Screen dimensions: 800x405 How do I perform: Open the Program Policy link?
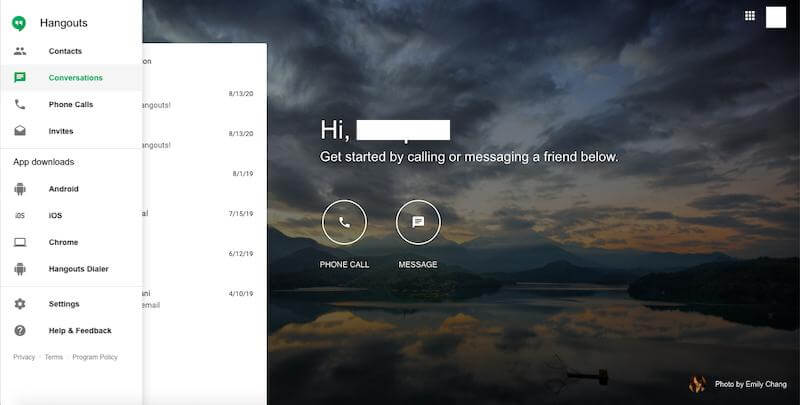[95, 357]
